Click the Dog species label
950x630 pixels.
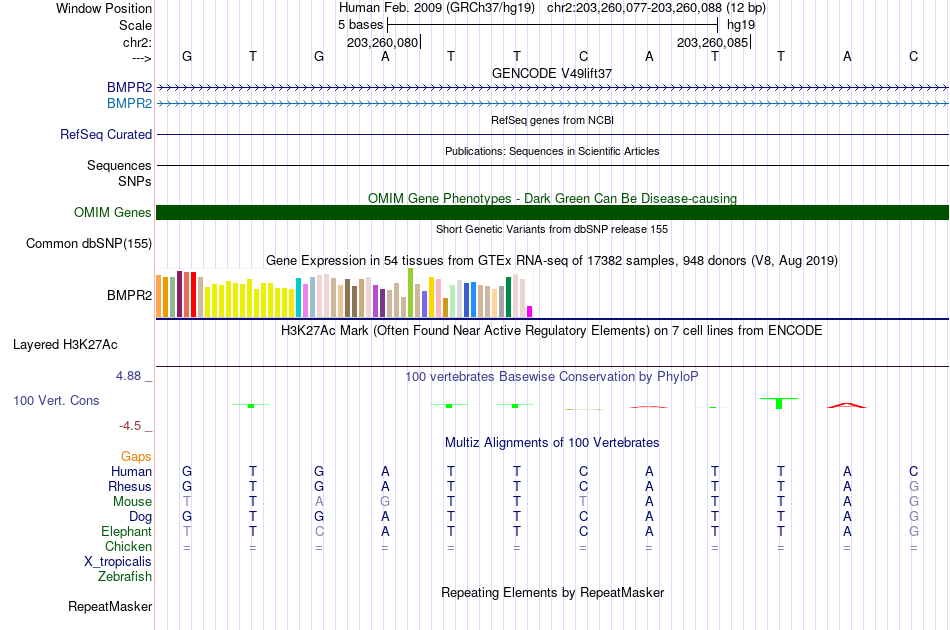point(140,517)
